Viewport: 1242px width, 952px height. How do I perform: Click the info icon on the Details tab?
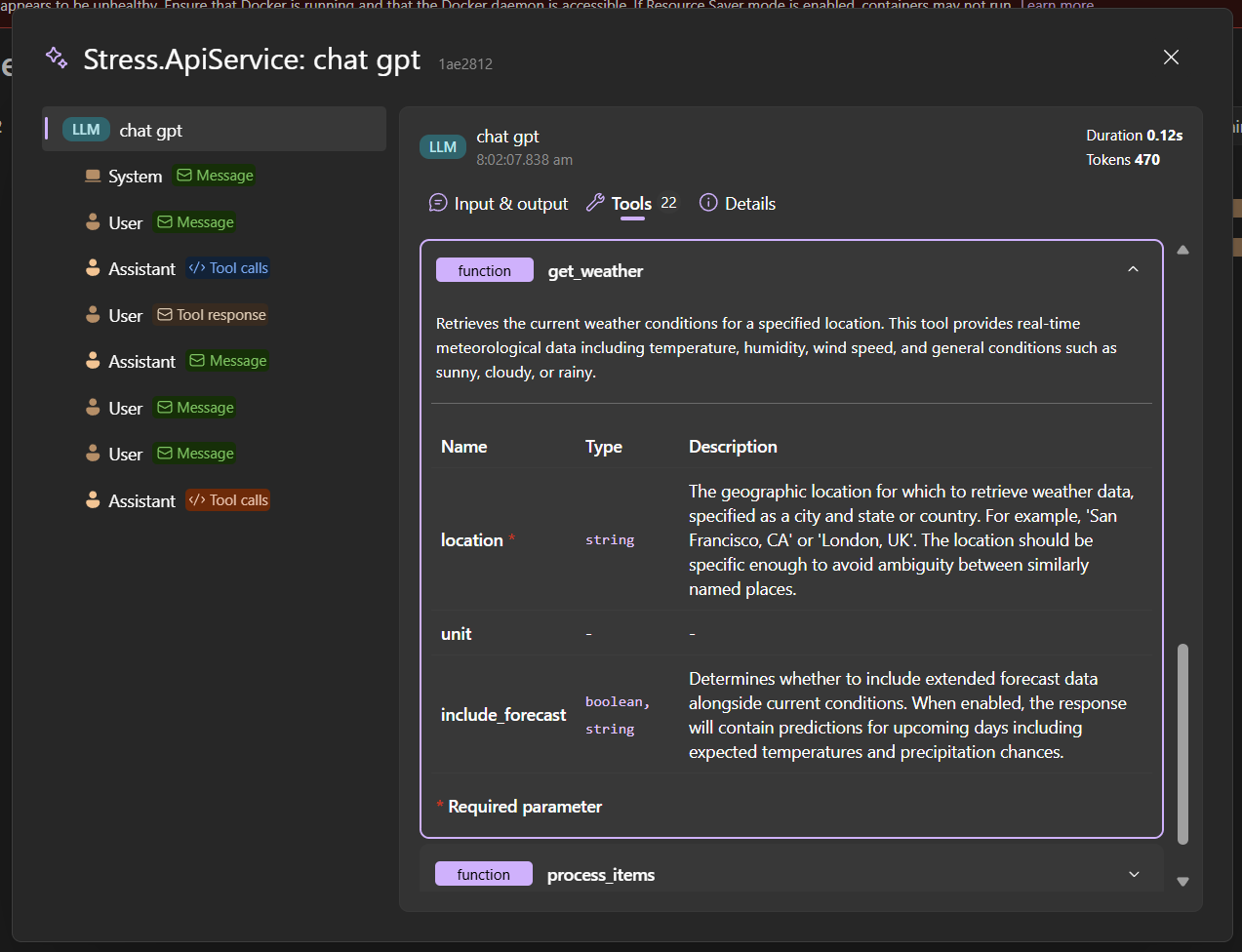[706, 203]
